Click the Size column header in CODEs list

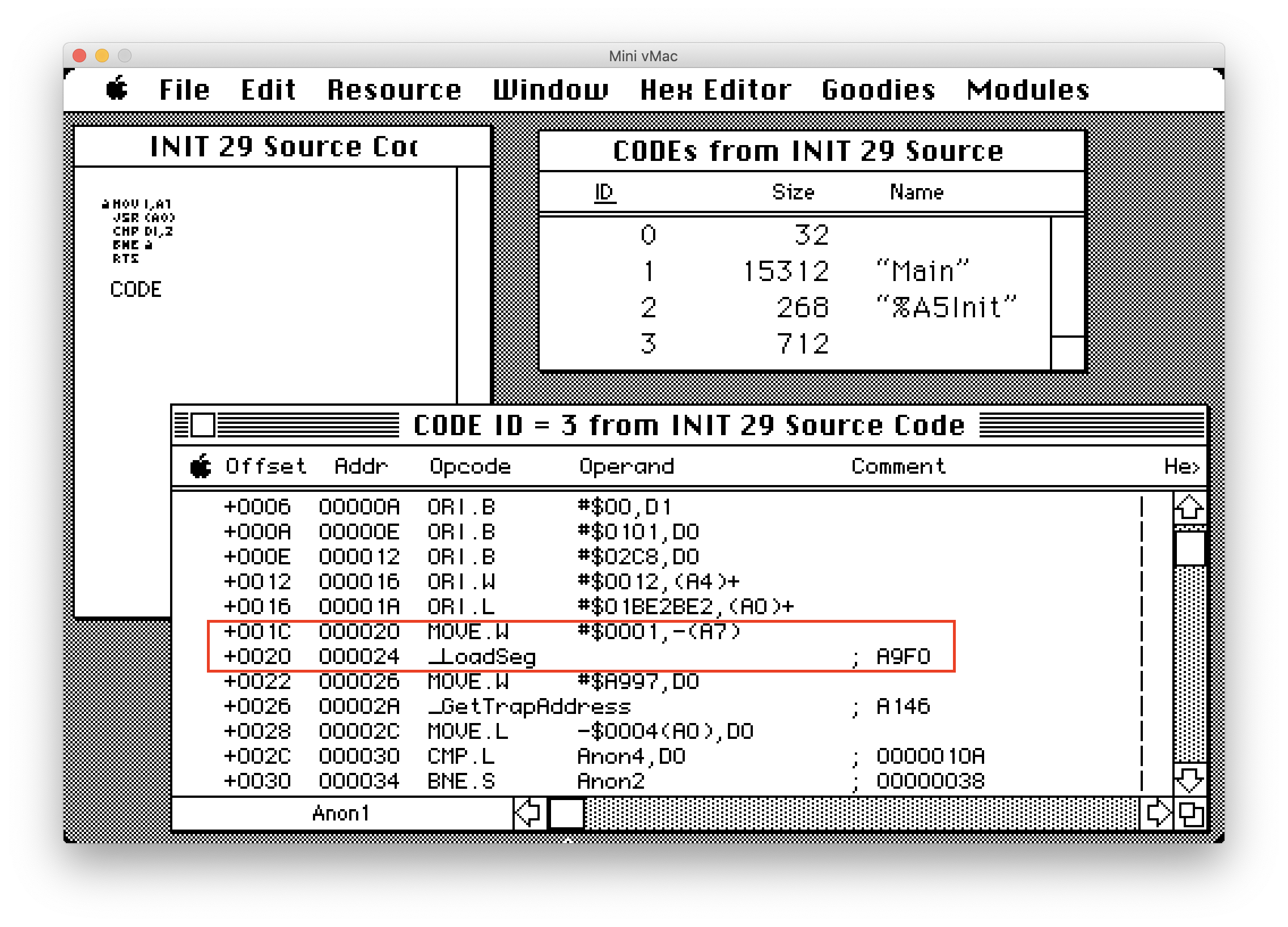coord(793,192)
